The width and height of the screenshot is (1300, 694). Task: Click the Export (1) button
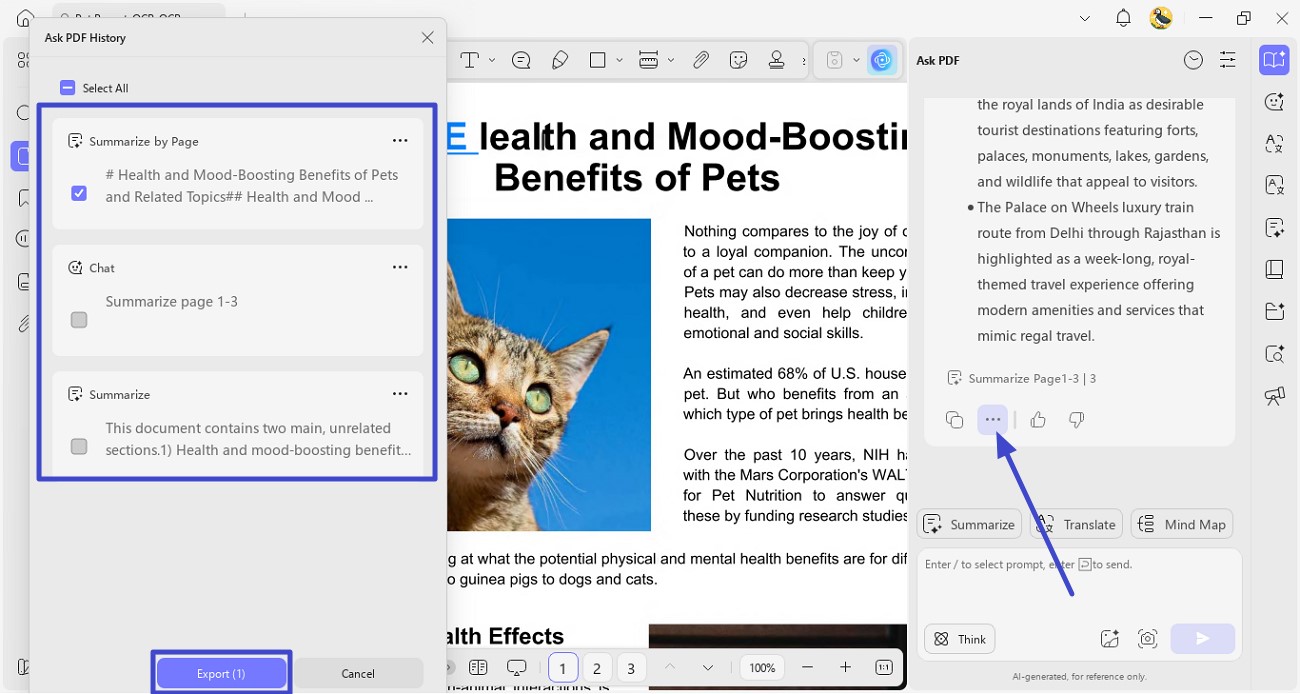pyautogui.click(x=221, y=673)
